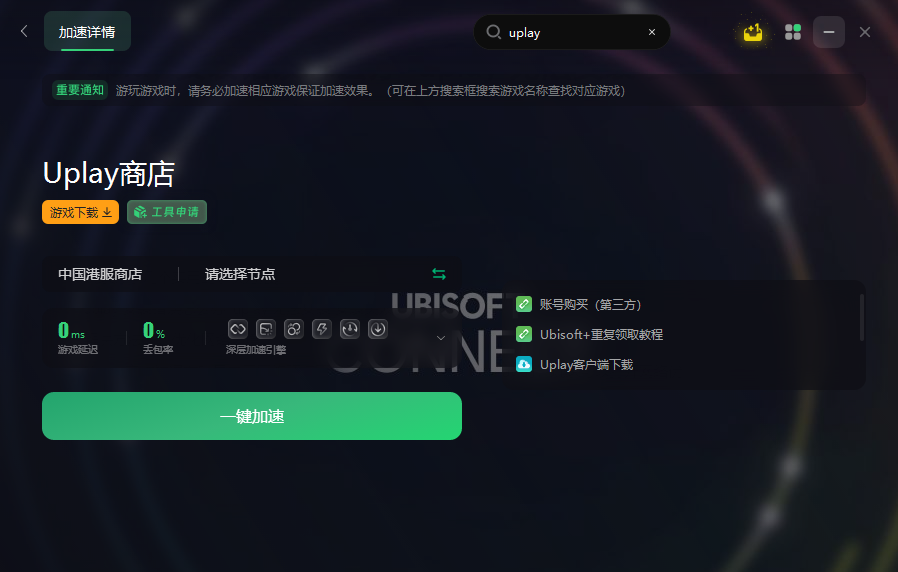Click the green swap arrows for node switching

(439, 274)
